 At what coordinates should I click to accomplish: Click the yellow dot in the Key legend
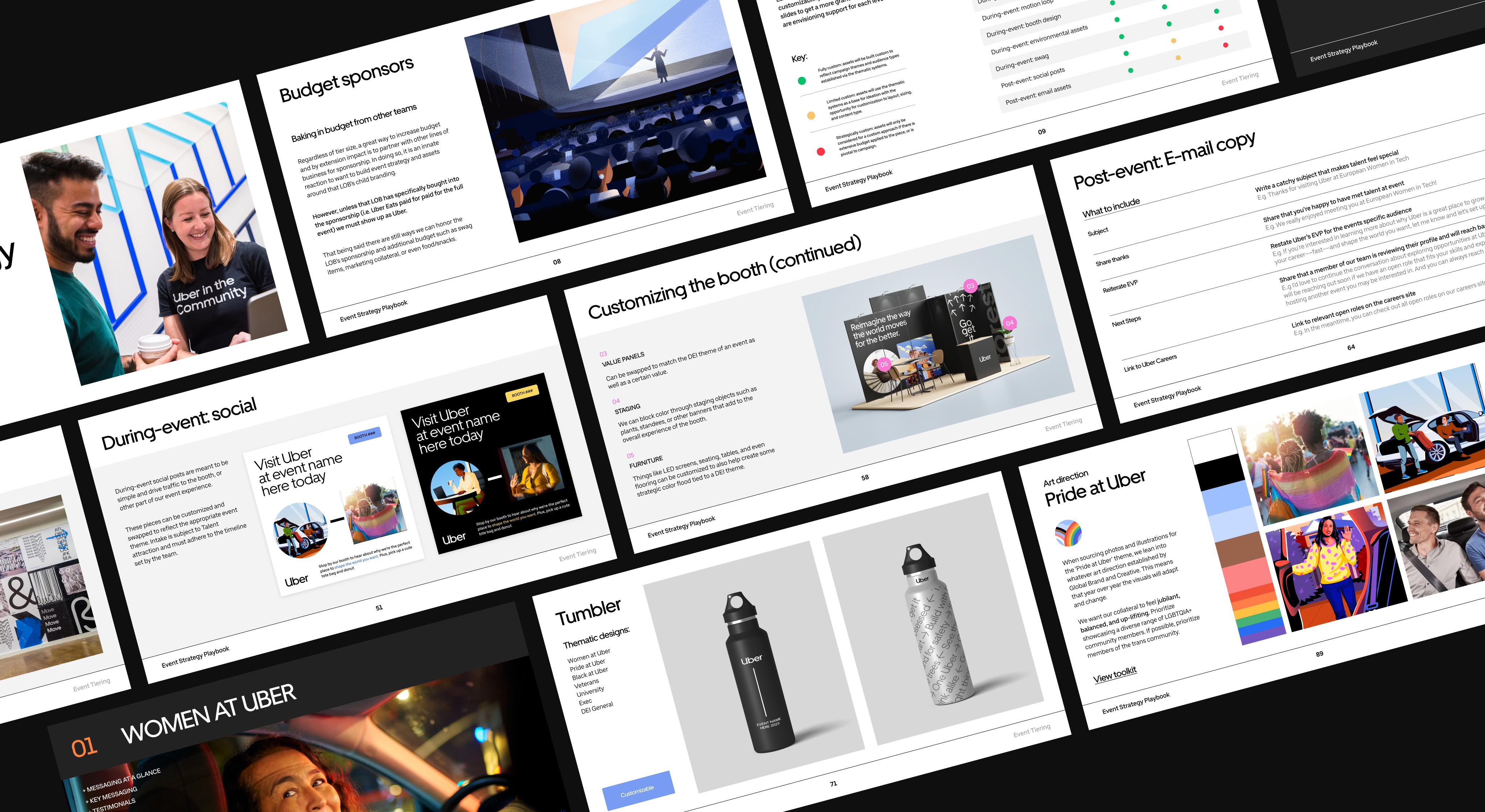[811, 115]
